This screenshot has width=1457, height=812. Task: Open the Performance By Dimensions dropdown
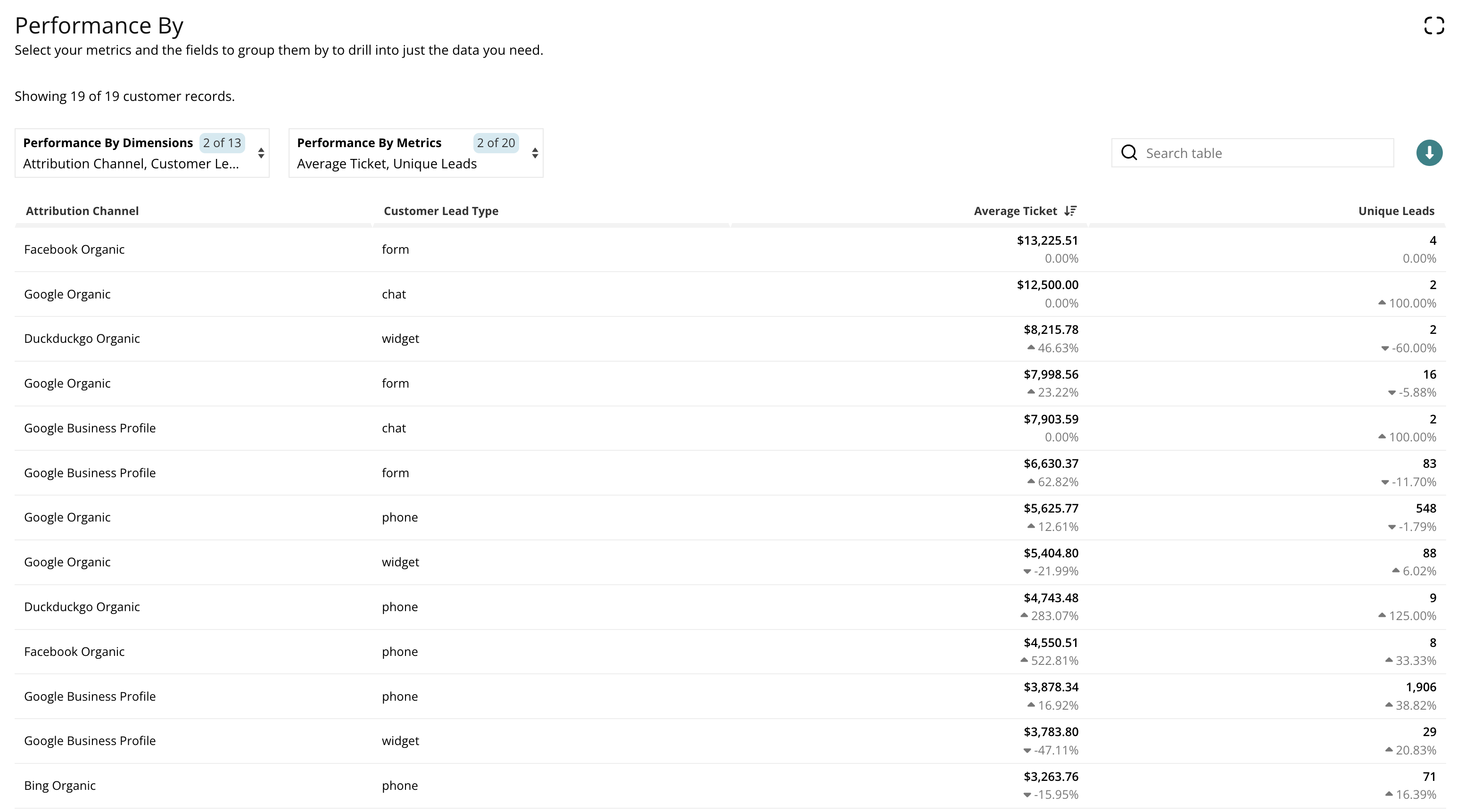point(130,164)
